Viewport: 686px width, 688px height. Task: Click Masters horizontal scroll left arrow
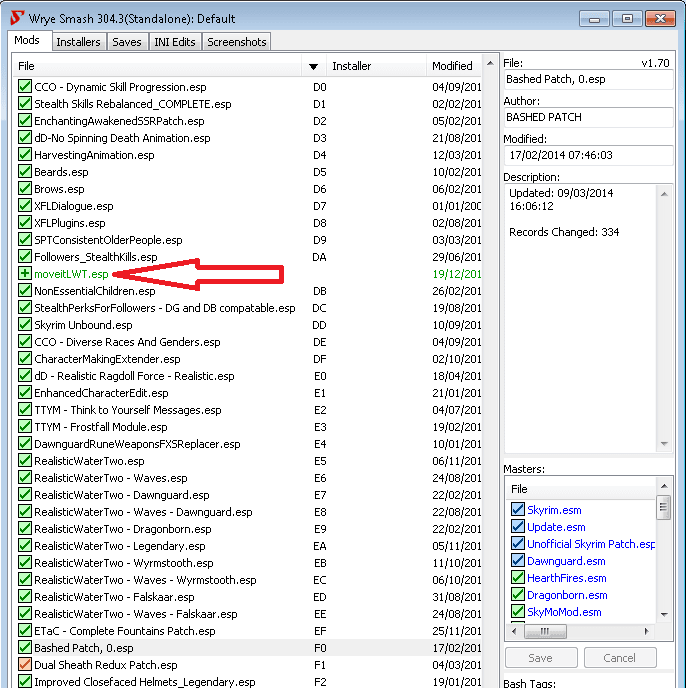(514, 631)
